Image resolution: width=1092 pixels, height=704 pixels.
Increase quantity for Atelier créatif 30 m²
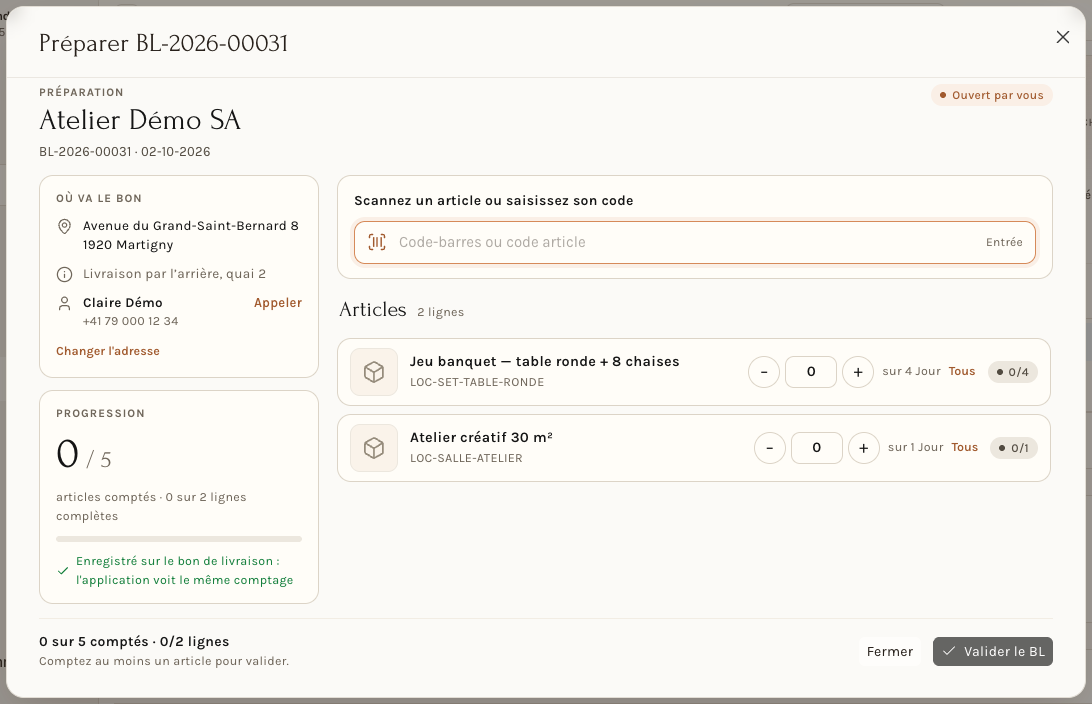pos(864,448)
